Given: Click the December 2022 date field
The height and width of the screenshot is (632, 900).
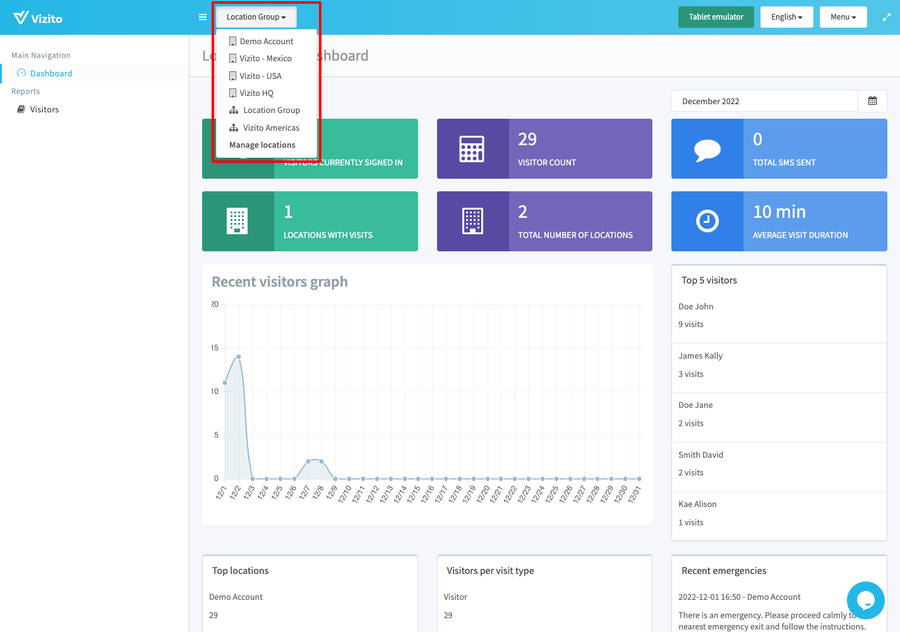Looking at the screenshot, I should (x=764, y=101).
